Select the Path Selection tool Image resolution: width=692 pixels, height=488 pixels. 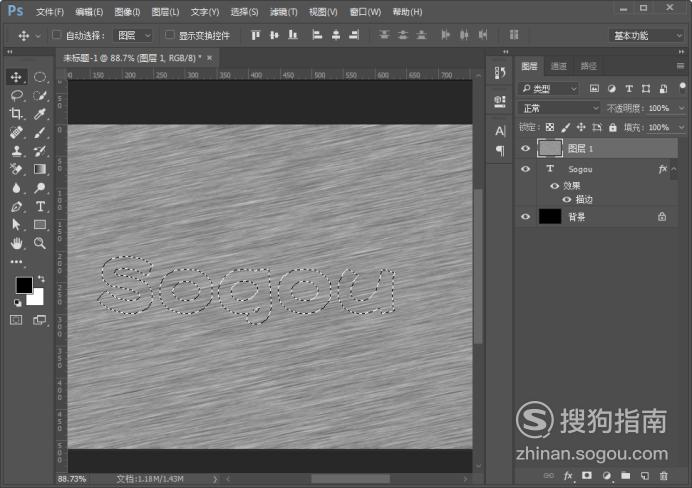(16, 225)
